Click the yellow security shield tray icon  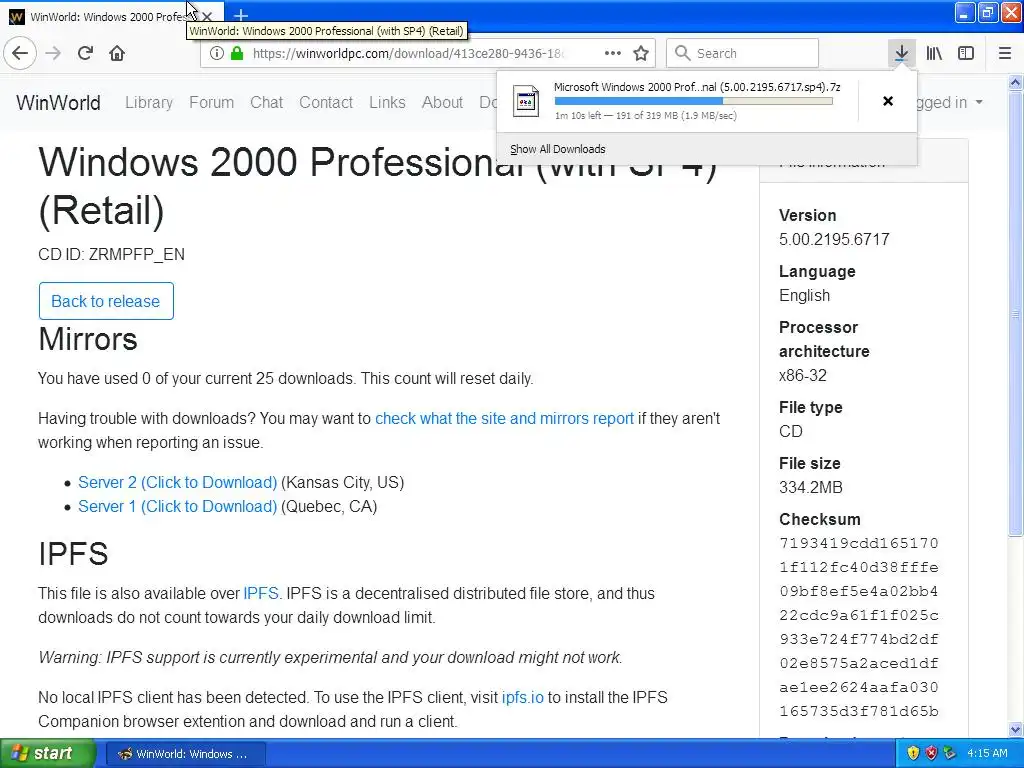click(x=913, y=753)
